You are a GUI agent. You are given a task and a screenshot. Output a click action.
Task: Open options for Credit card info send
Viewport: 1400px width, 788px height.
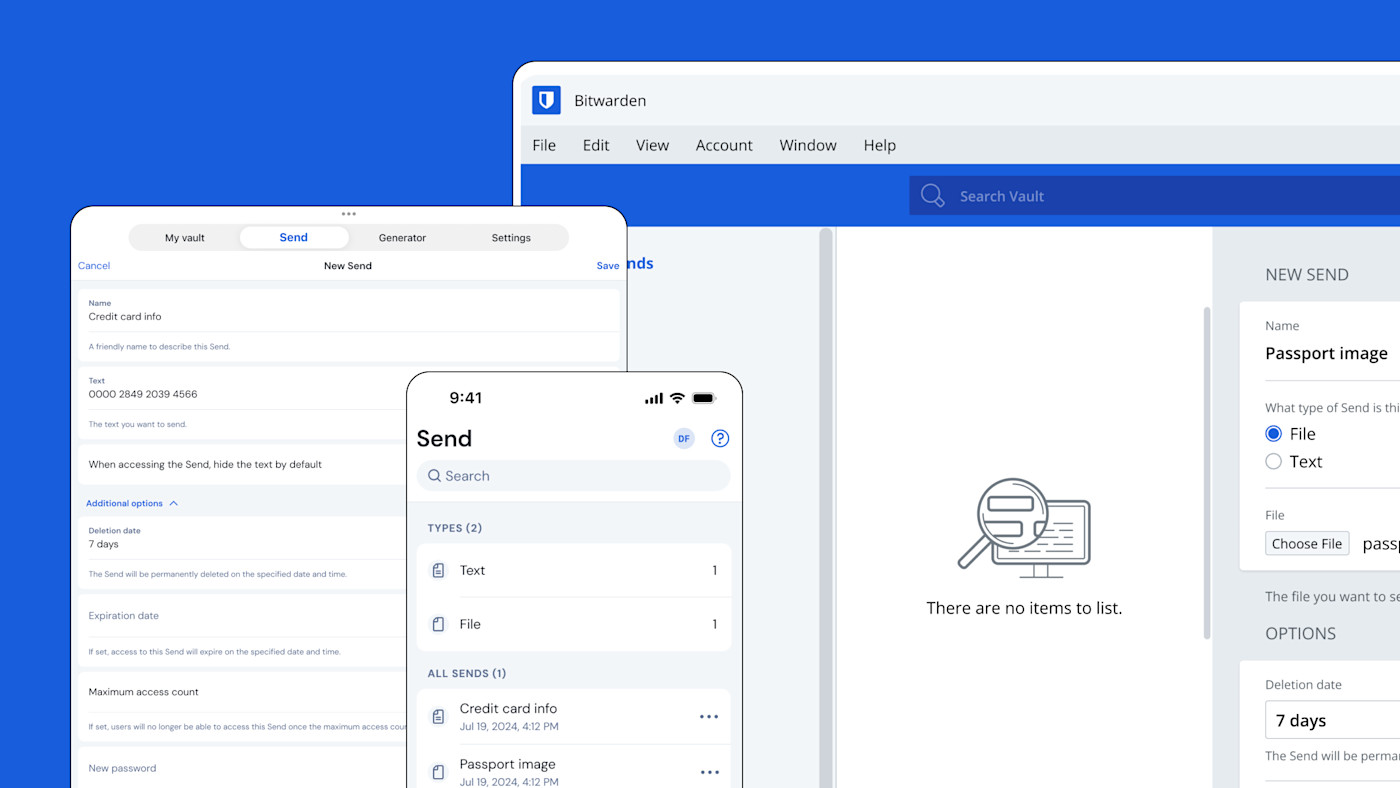[709, 717]
